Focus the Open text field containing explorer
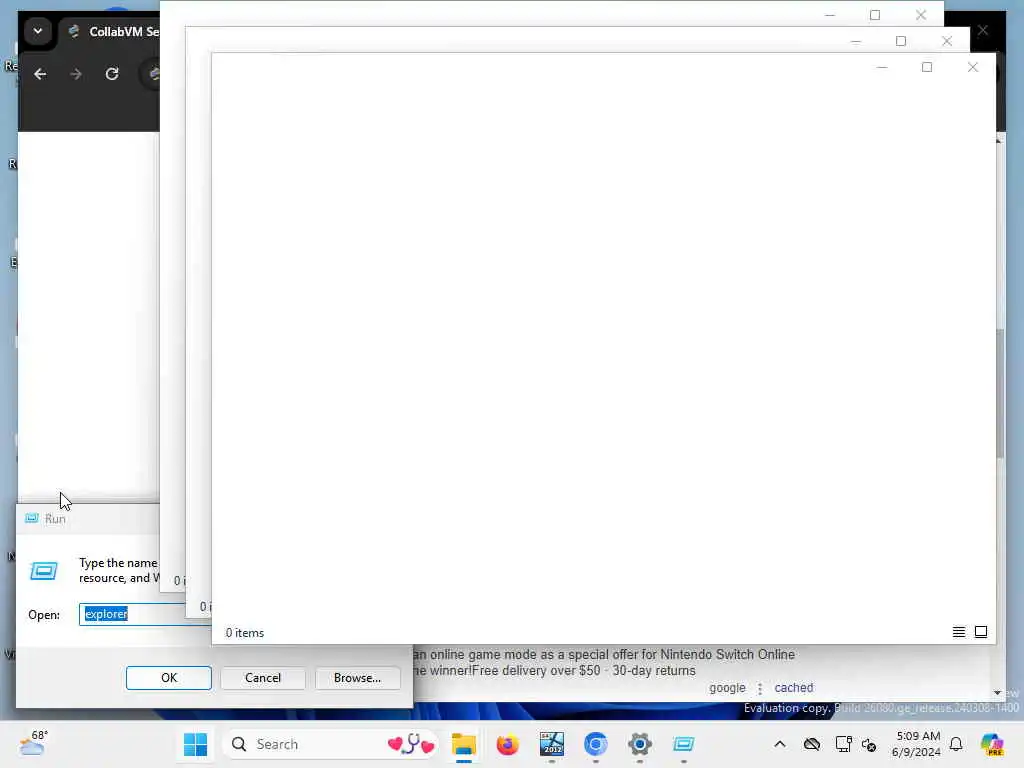 [x=145, y=614]
